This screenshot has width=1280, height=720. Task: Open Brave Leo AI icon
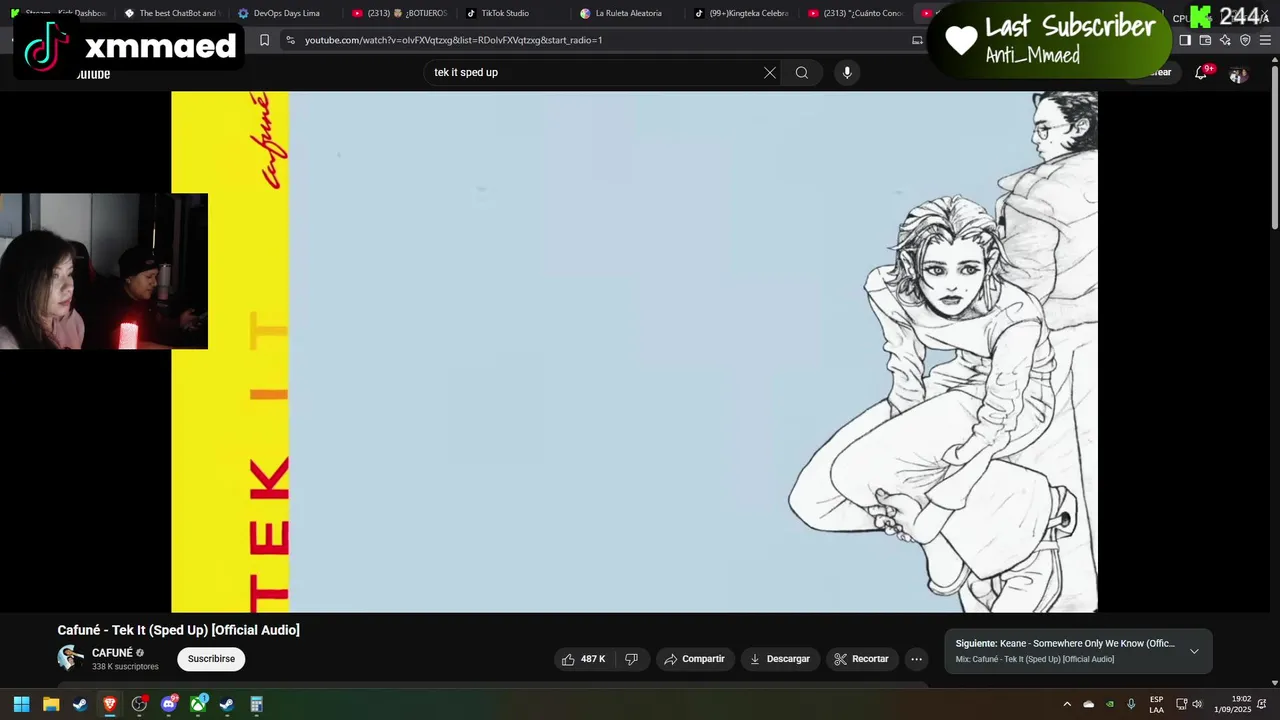pos(1225,40)
